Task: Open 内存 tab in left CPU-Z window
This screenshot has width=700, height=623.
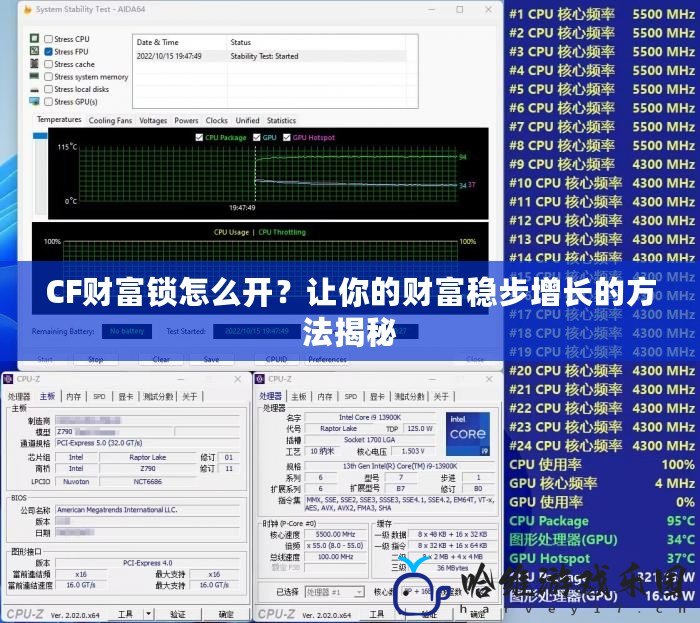Action: [74, 396]
